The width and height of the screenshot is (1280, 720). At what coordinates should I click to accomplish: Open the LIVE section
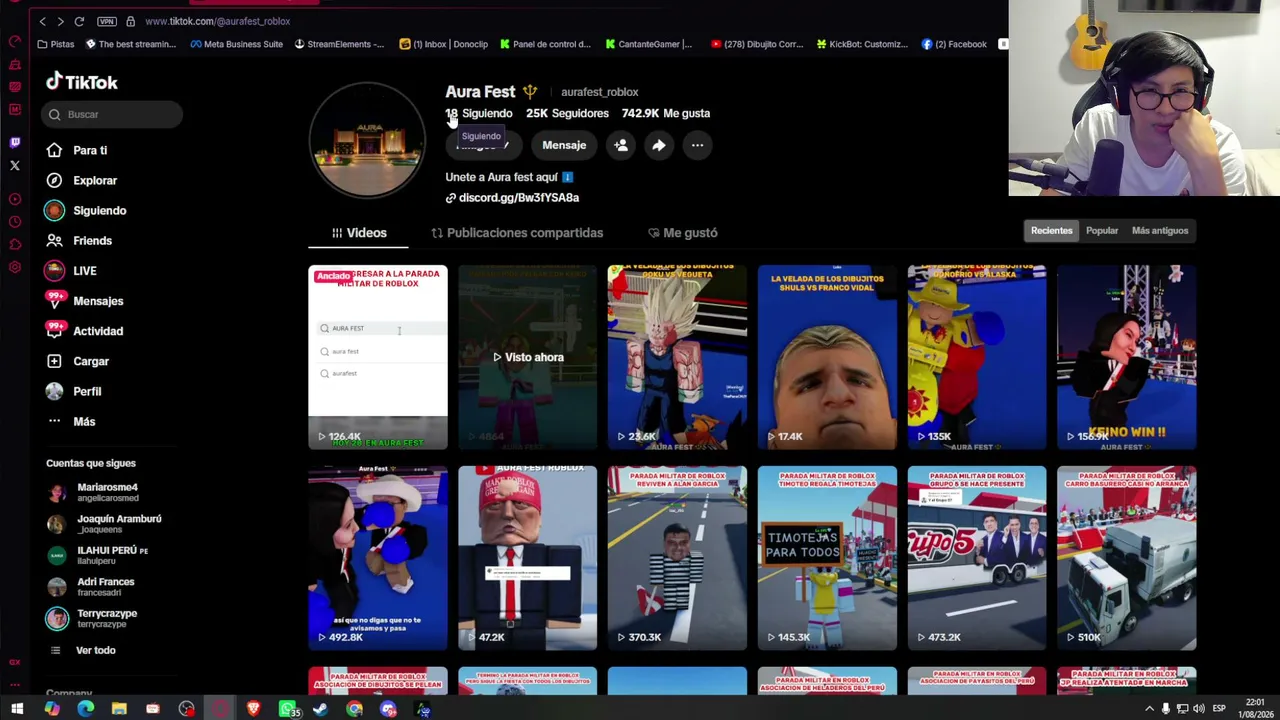(x=84, y=270)
